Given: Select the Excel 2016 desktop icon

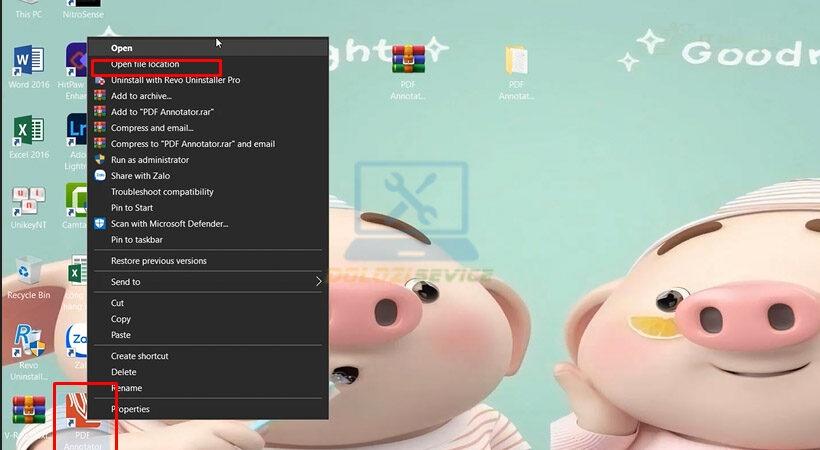Looking at the screenshot, I should coord(28,132).
